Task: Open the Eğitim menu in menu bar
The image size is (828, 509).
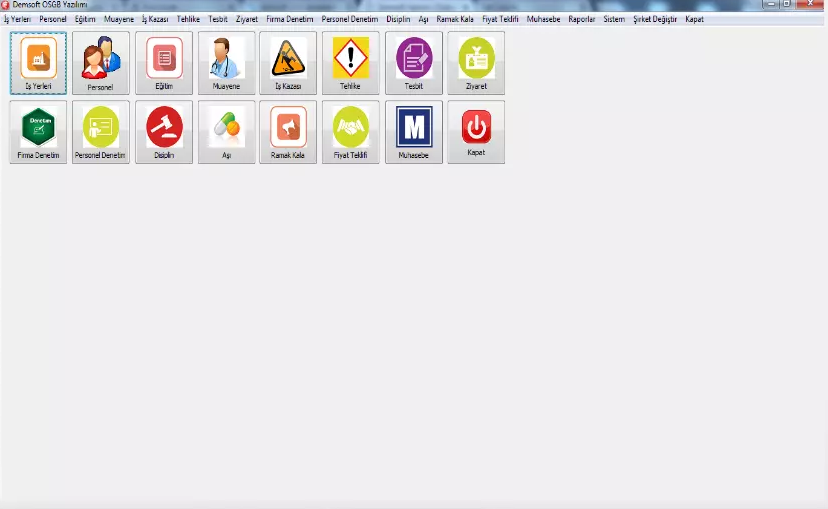Action: coord(85,19)
